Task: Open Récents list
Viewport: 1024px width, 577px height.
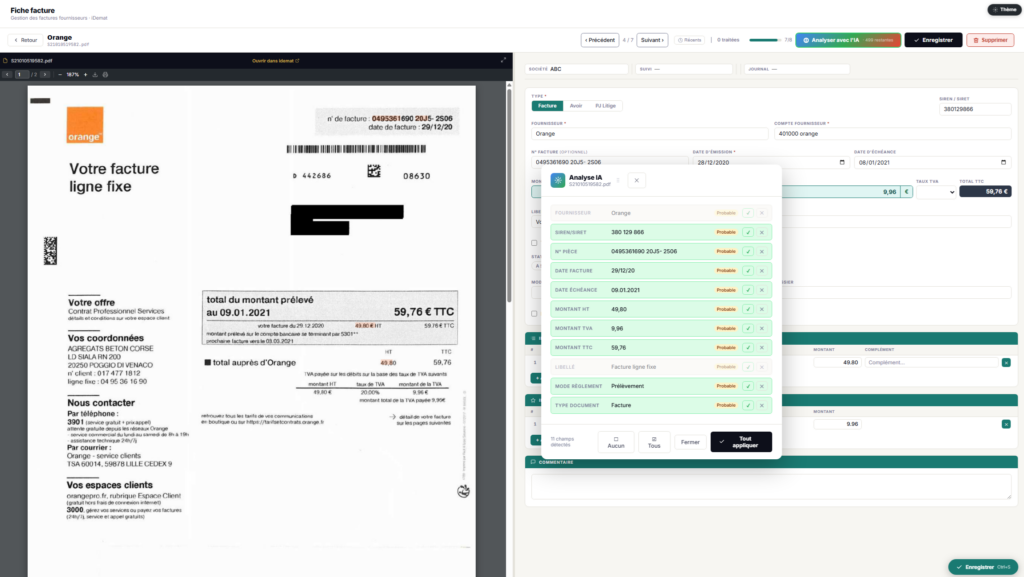Action: tap(689, 40)
